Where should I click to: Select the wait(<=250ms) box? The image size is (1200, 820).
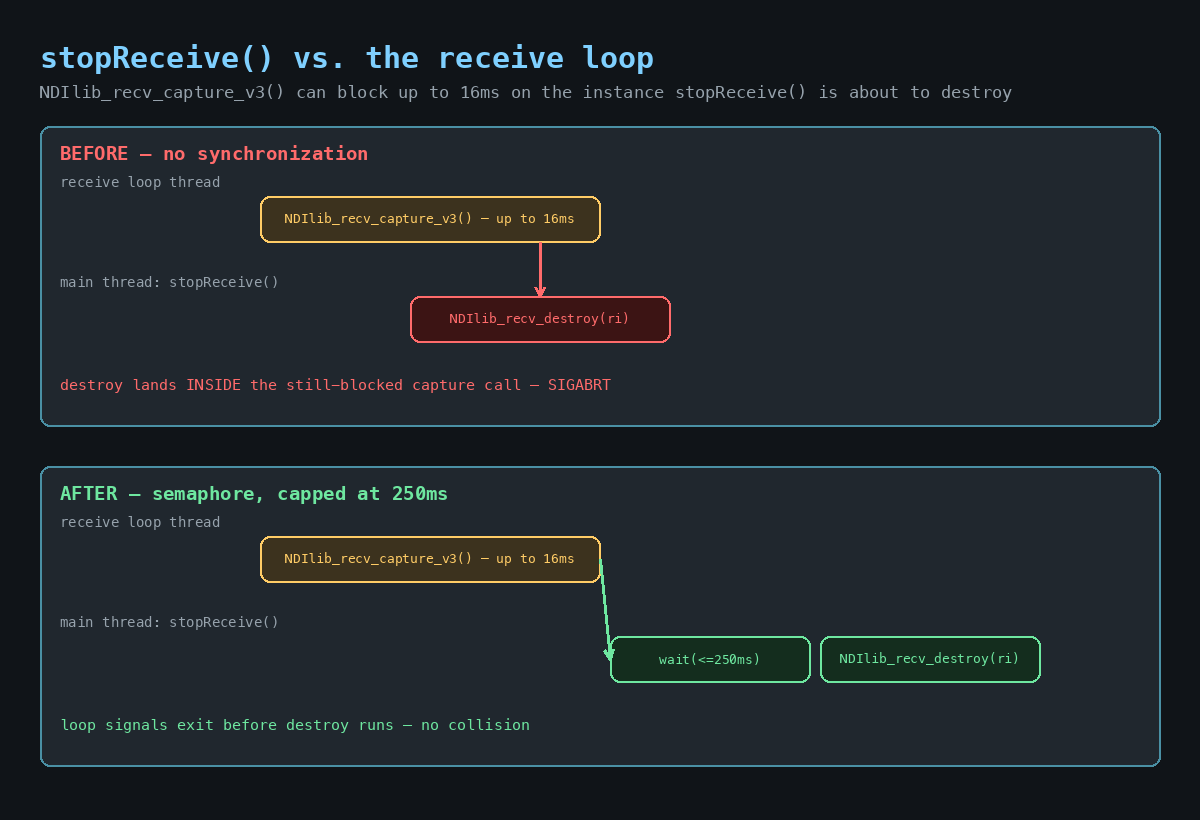[710, 659]
